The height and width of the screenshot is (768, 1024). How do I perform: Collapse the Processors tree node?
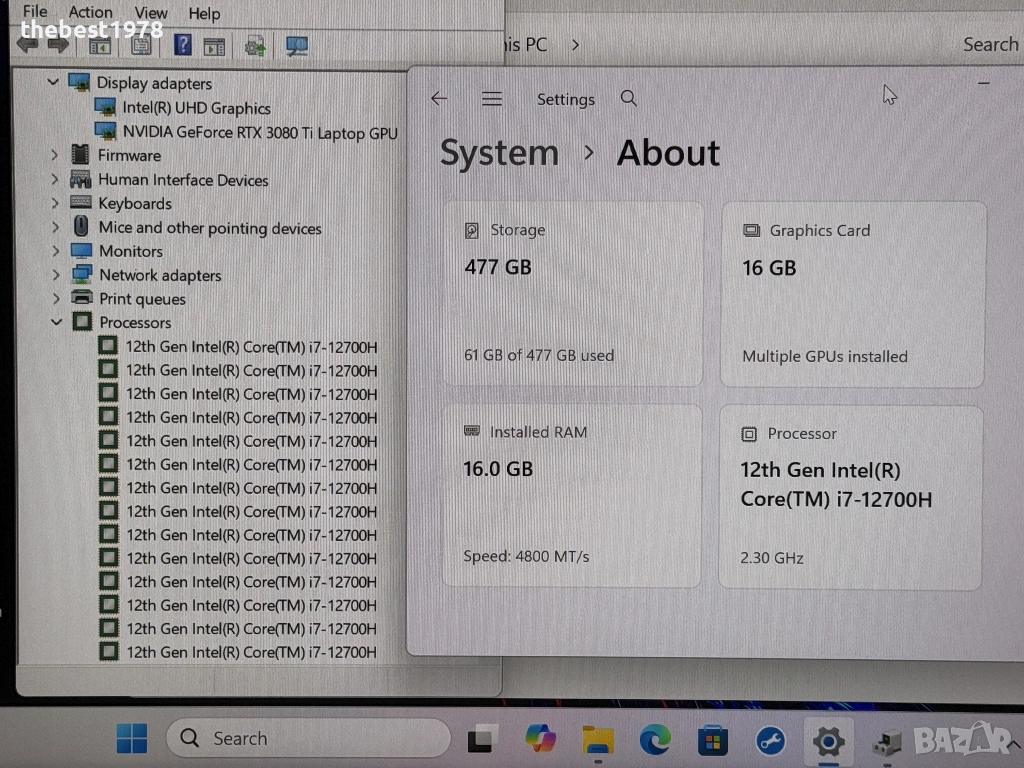tap(55, 322)
